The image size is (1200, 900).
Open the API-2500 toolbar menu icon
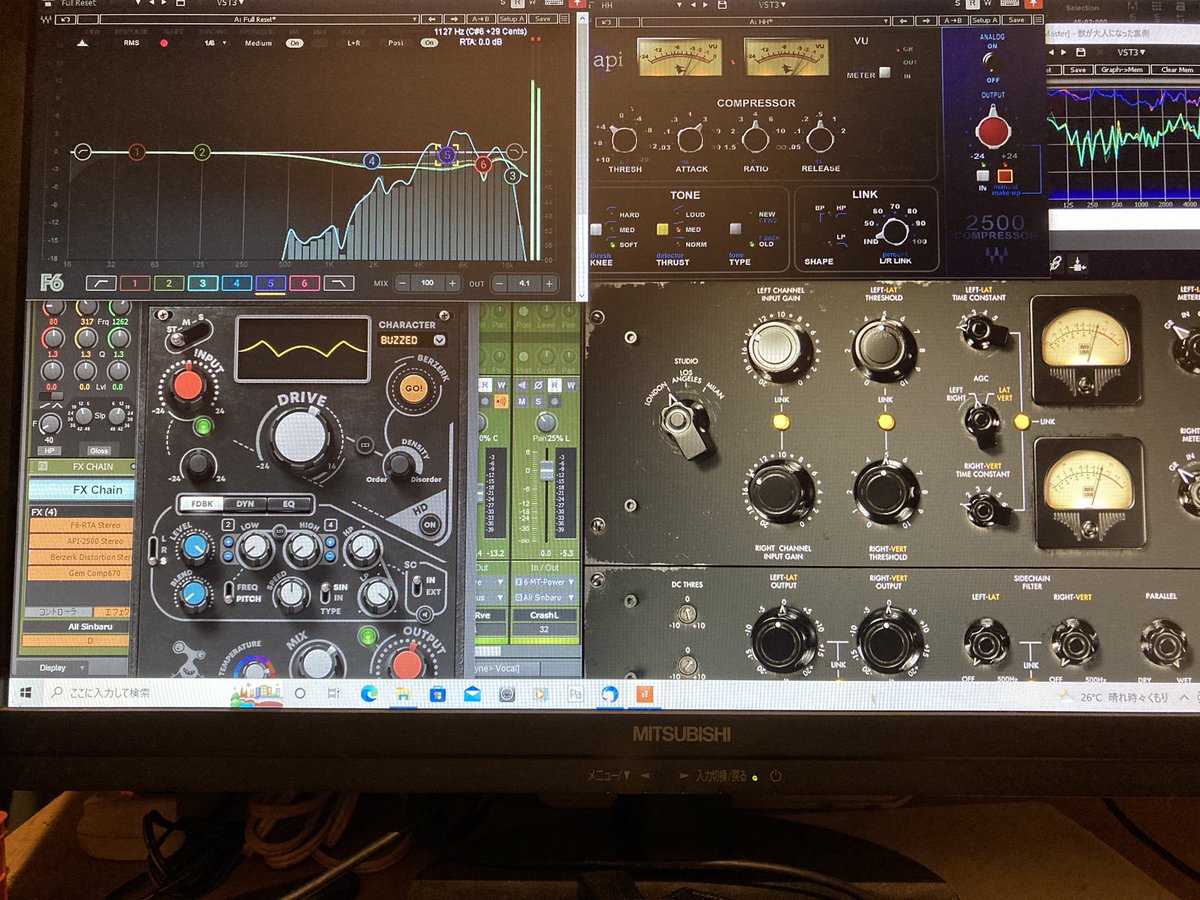pos(1037,20)
